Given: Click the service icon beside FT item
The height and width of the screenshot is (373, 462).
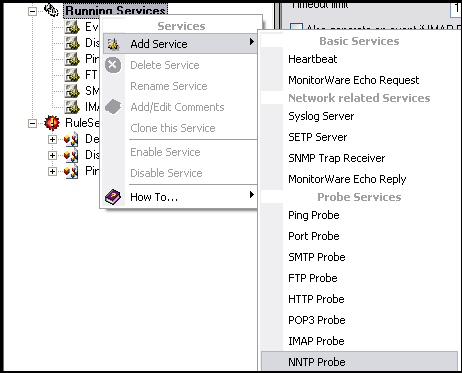Looking at the screenshot, I should (72, 75).
